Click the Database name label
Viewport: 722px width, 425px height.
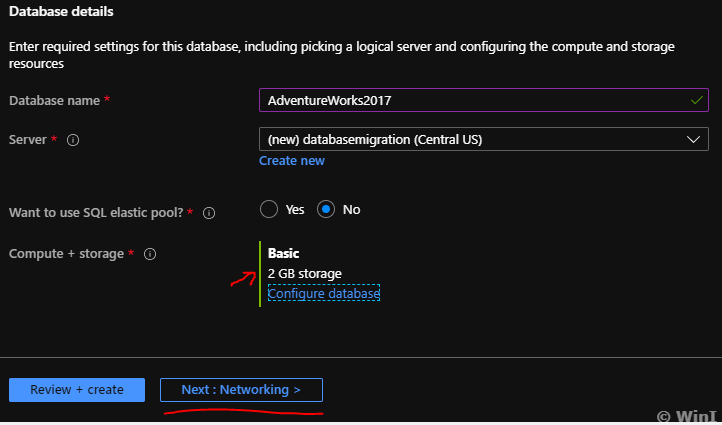54,101
